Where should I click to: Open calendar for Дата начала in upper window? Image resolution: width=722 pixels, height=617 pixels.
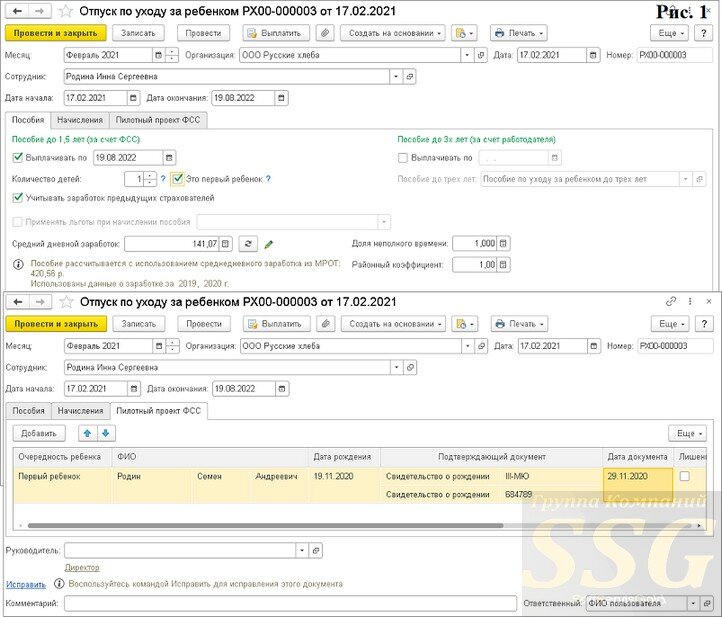click(133, 98)
